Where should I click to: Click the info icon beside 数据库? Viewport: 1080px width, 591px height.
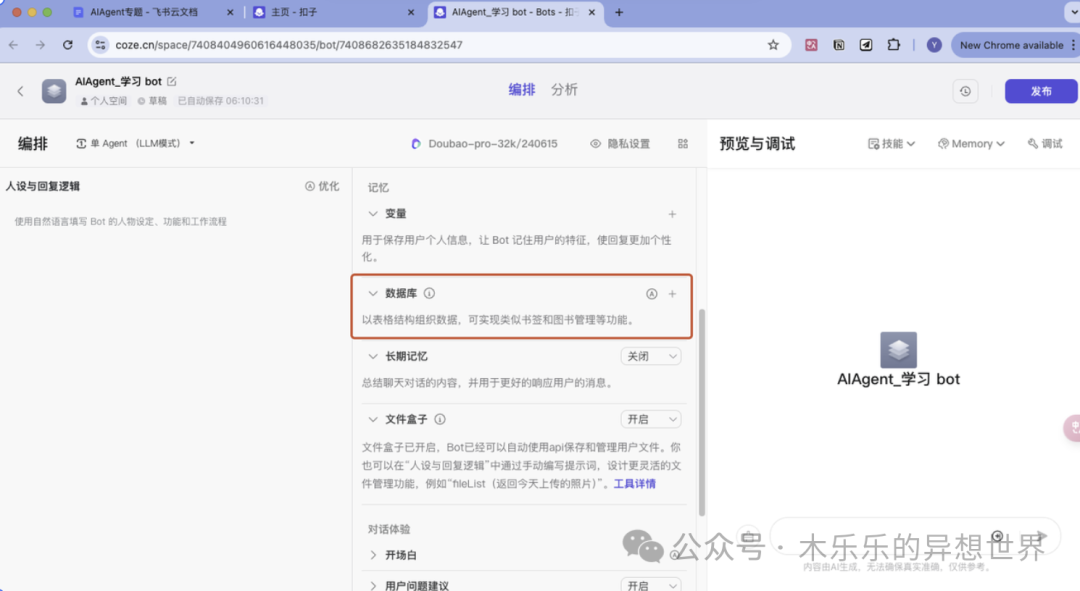pyautogui.click(x=429, y=294)
